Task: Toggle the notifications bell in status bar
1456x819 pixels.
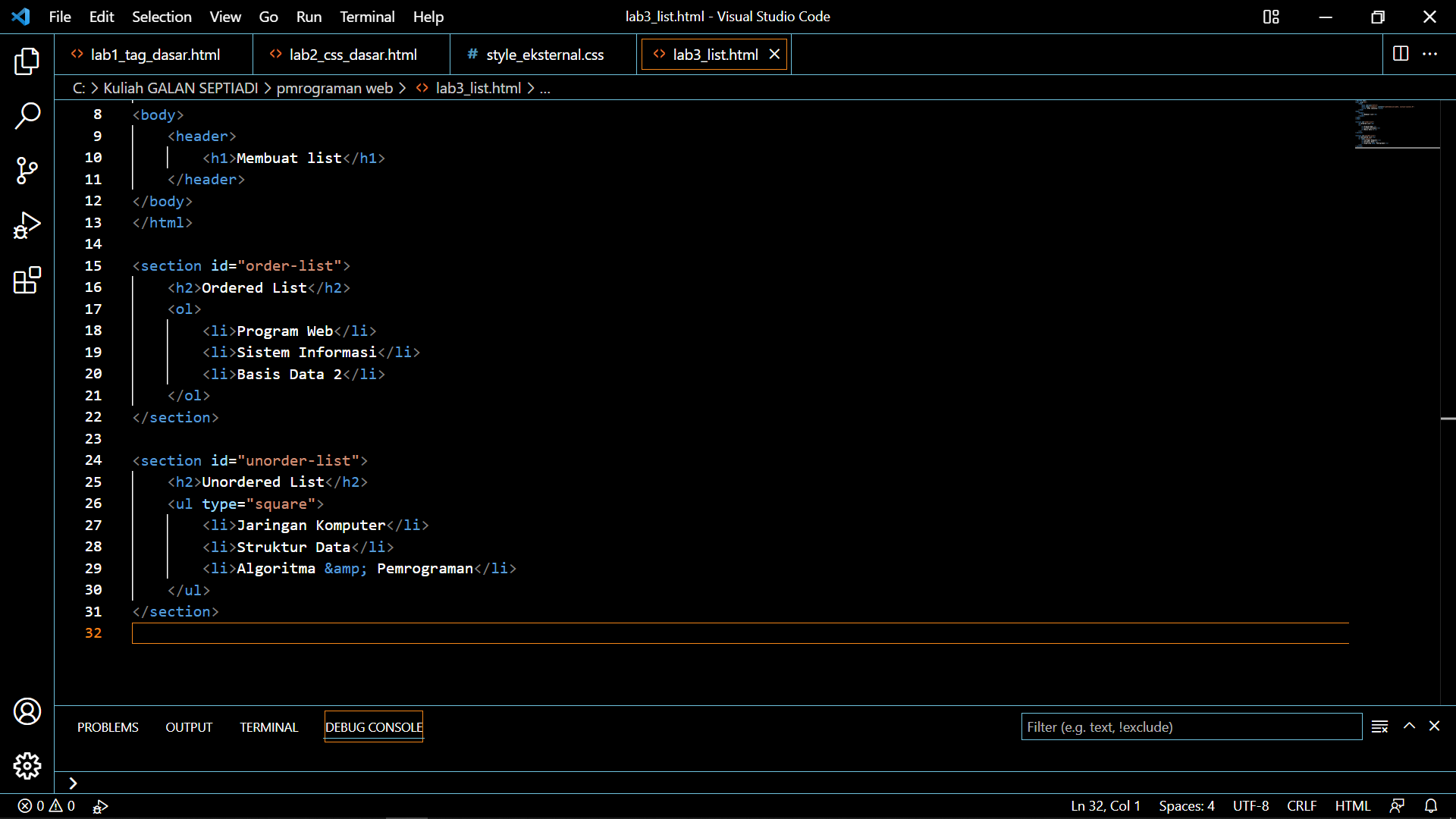Action: 1431,806
